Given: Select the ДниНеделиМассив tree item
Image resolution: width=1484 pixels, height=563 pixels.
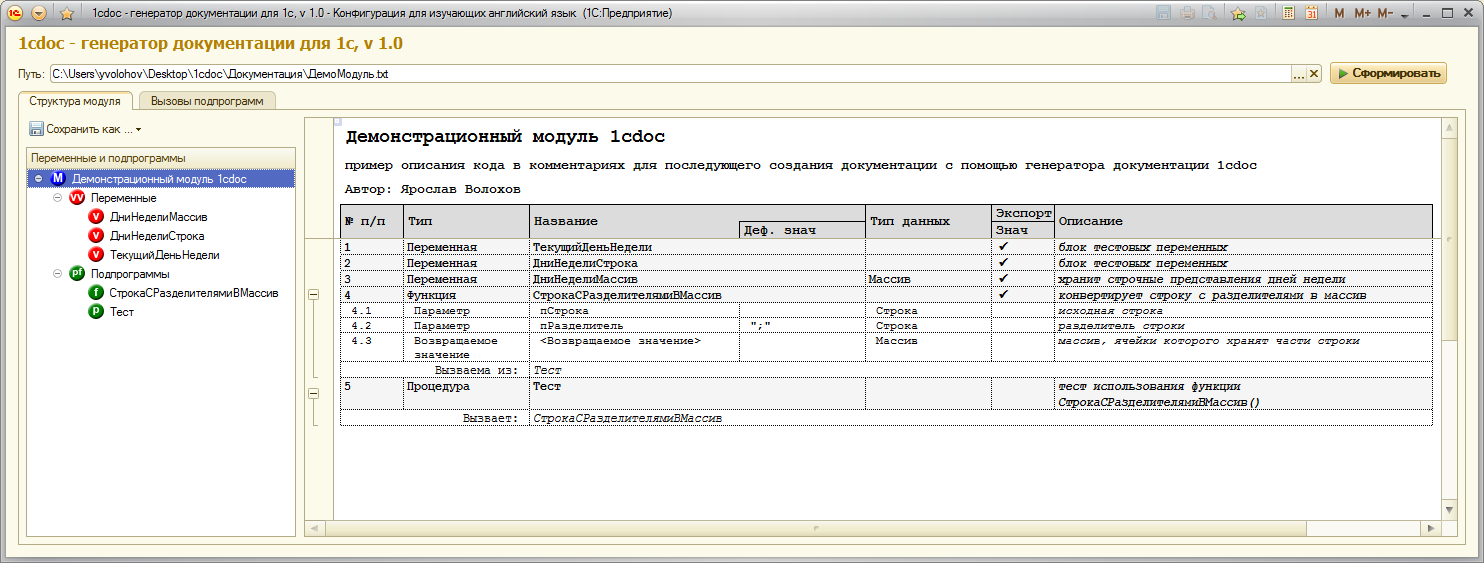Looking at the screenshot, I should [x=159, y=217].
